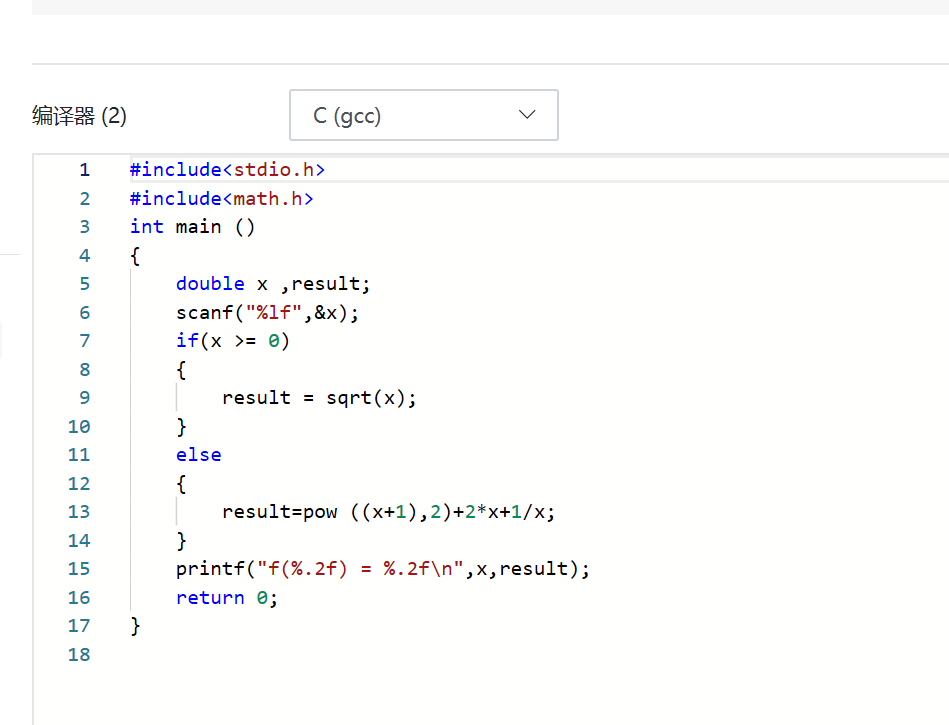Click the result=pow ((x+1),2)+2*x+1/x; line
The image size is (949, 725).
pos(388,512)
